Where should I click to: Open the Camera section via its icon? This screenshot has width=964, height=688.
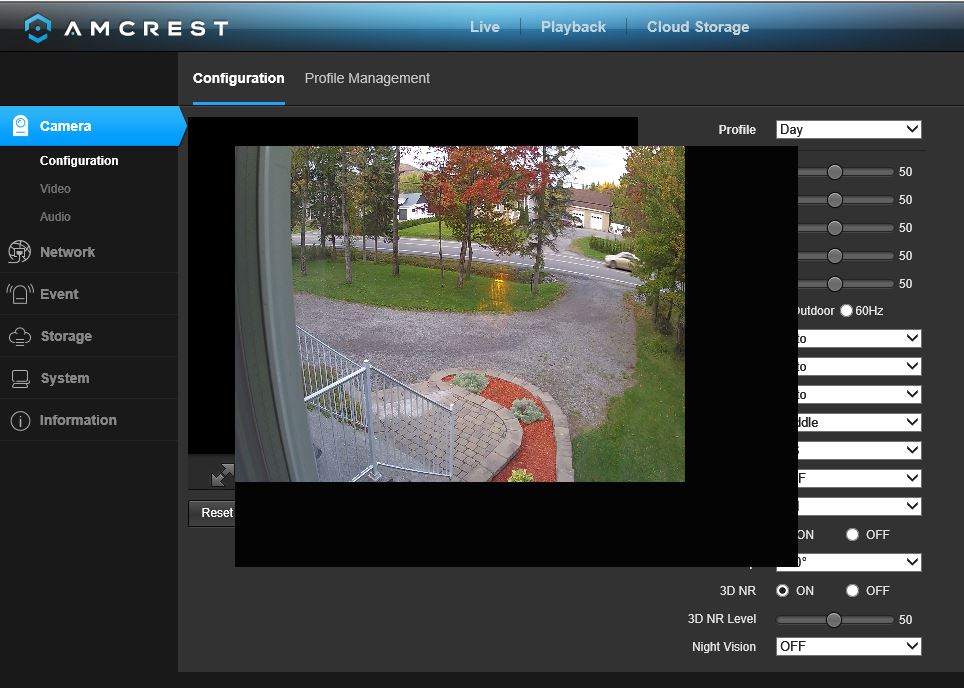click(20, 126)
